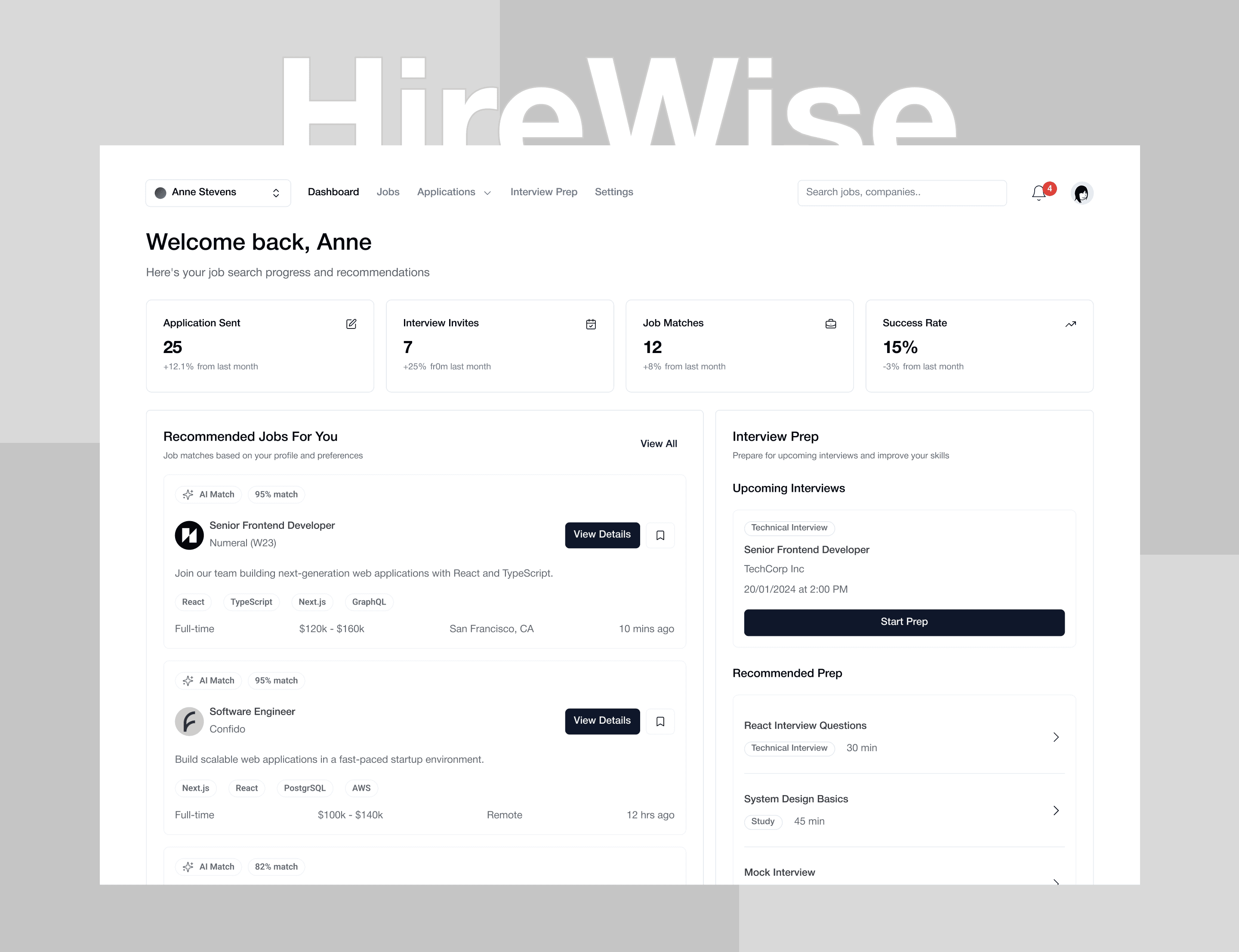Viewport: 1239px width, 952px height.
Task: Click the red notification count badge
Action: [x=1050, y=188]
